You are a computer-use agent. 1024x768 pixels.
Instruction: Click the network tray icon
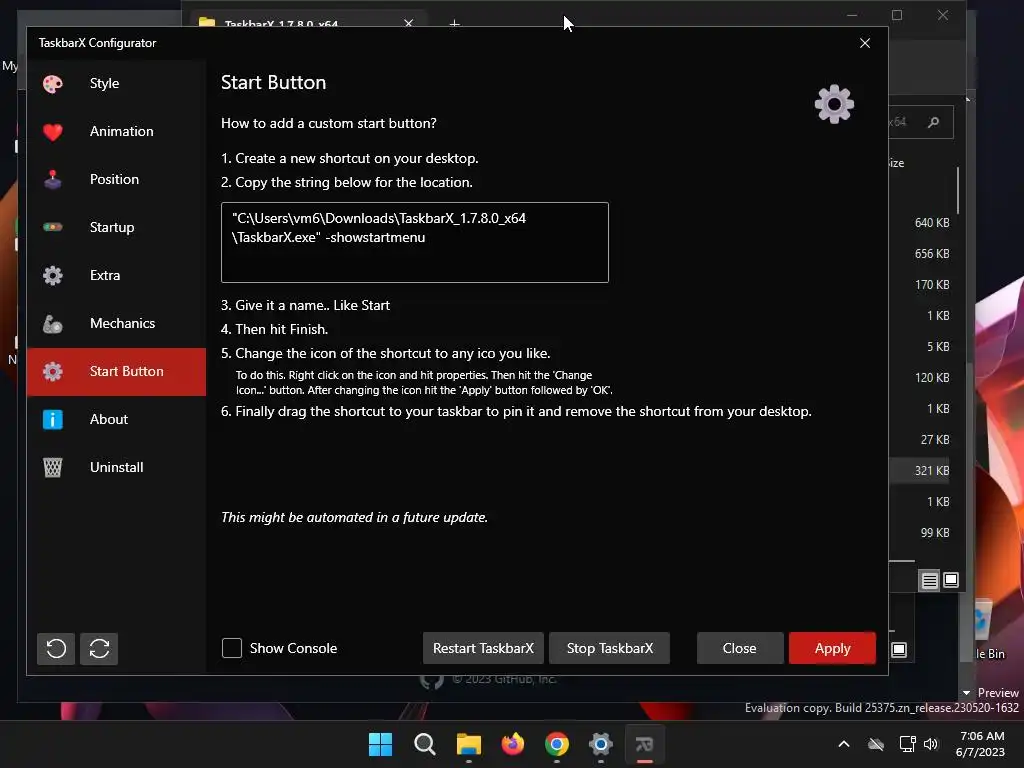click(907, 744)
